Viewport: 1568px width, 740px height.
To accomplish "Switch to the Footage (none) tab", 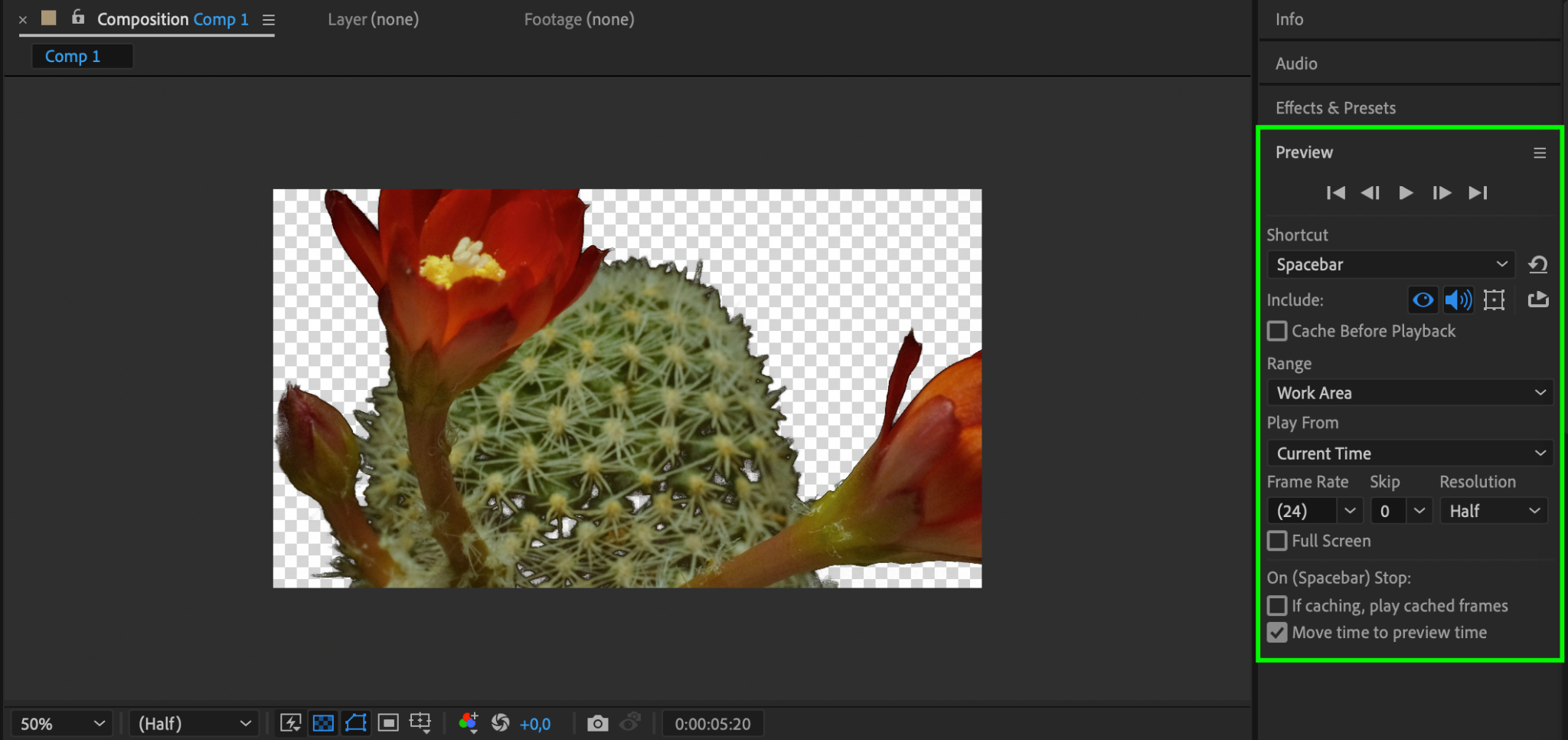I will point(579,20).
